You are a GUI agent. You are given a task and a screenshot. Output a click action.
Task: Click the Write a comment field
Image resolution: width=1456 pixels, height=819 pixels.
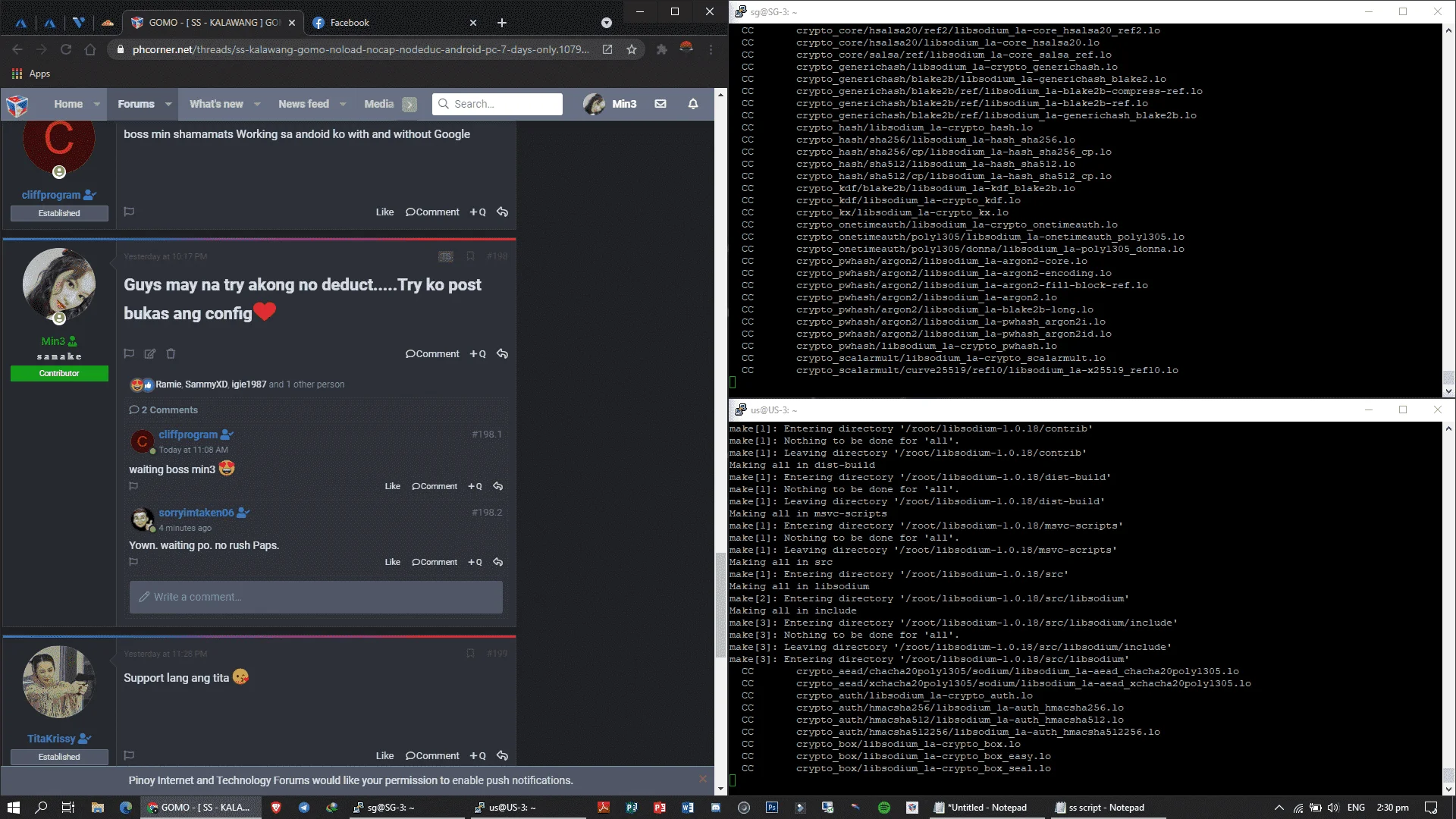[315, 598]
